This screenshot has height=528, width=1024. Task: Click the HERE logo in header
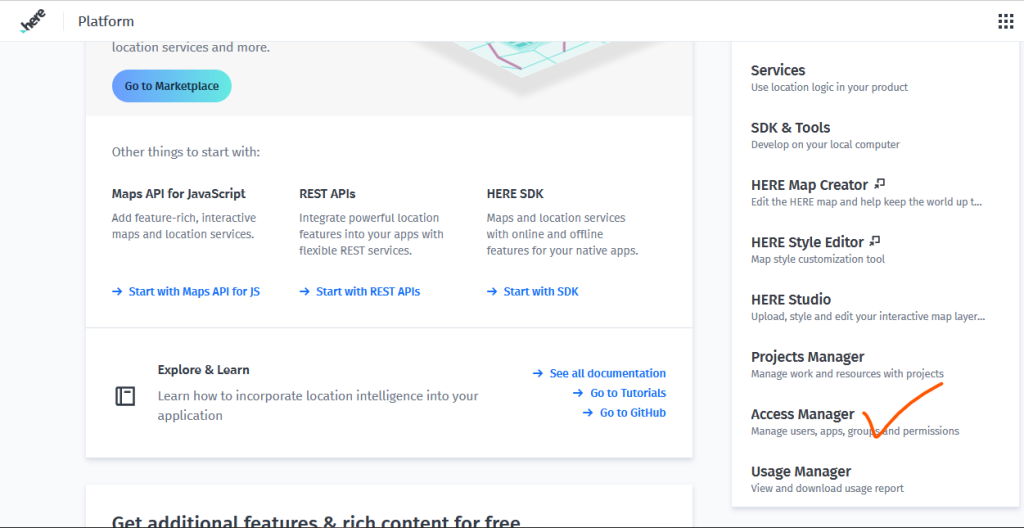coord(33,22)
